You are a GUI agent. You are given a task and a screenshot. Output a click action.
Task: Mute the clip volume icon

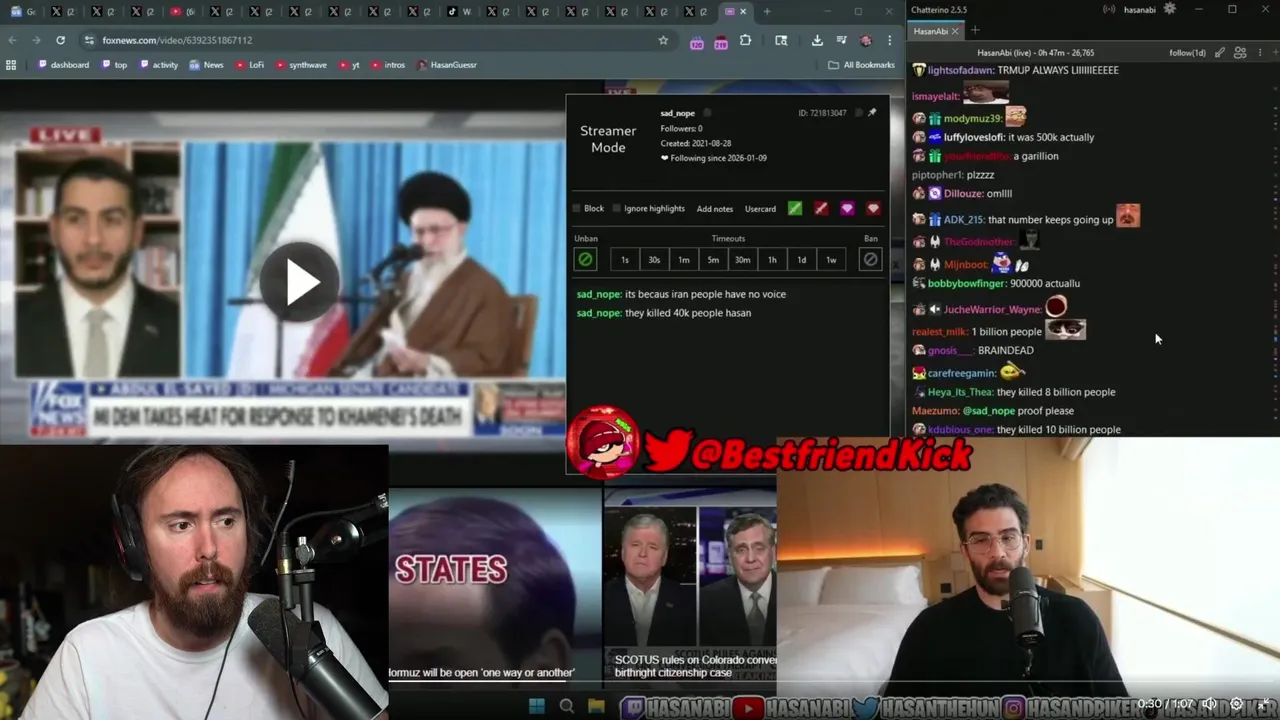(1209, 704)
